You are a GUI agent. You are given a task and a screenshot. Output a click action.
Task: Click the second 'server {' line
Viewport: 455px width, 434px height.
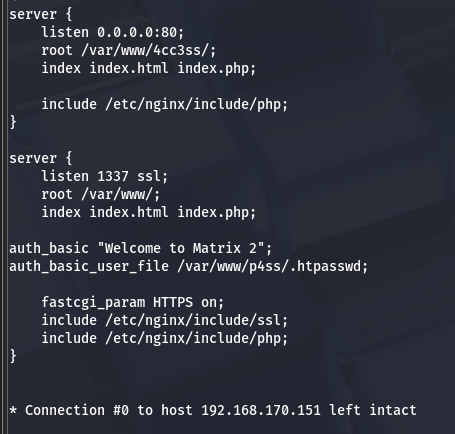(41, 159)
